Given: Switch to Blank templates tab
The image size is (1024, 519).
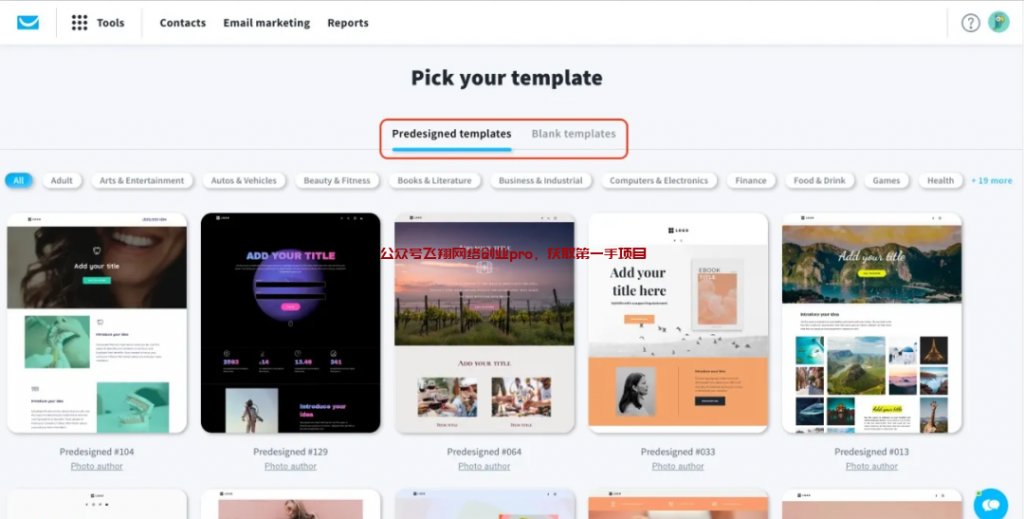Looking at the screenshot, I should pyautogui.click(x=573, y=134).
